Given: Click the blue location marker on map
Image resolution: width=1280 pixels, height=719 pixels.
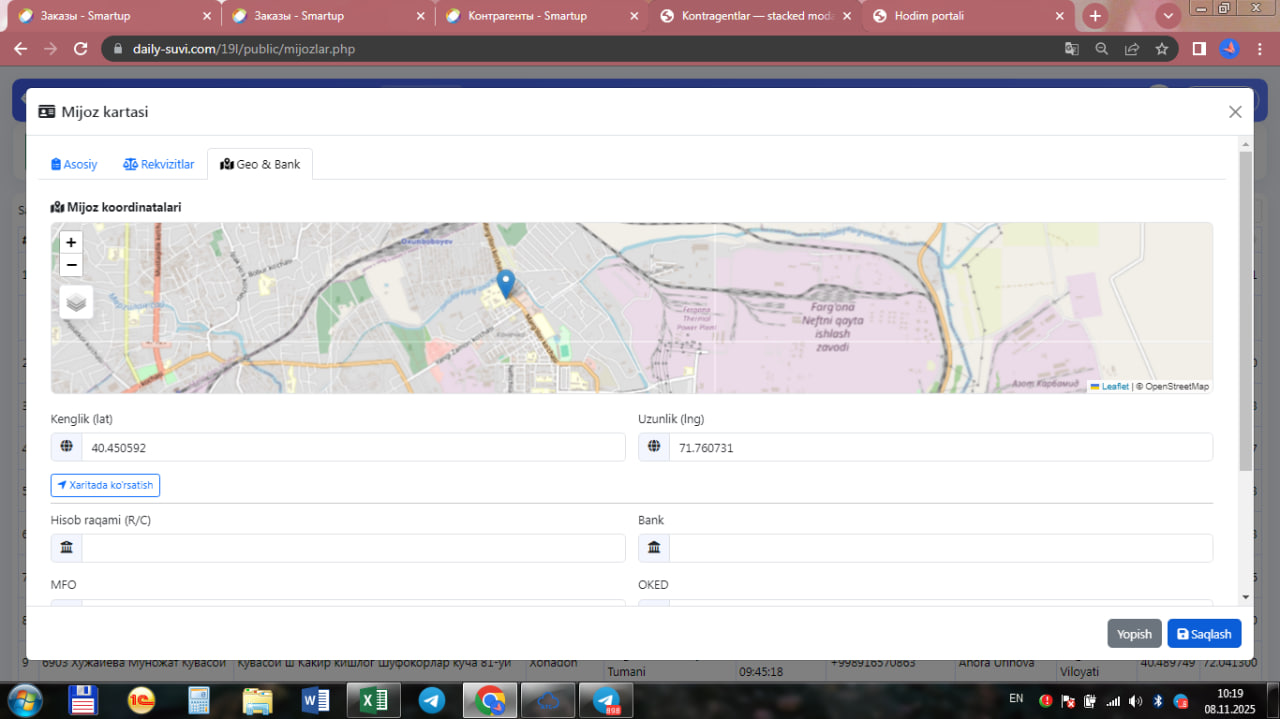Looking at the screenshot, I should pyautogui.click(x=506, y=283).
